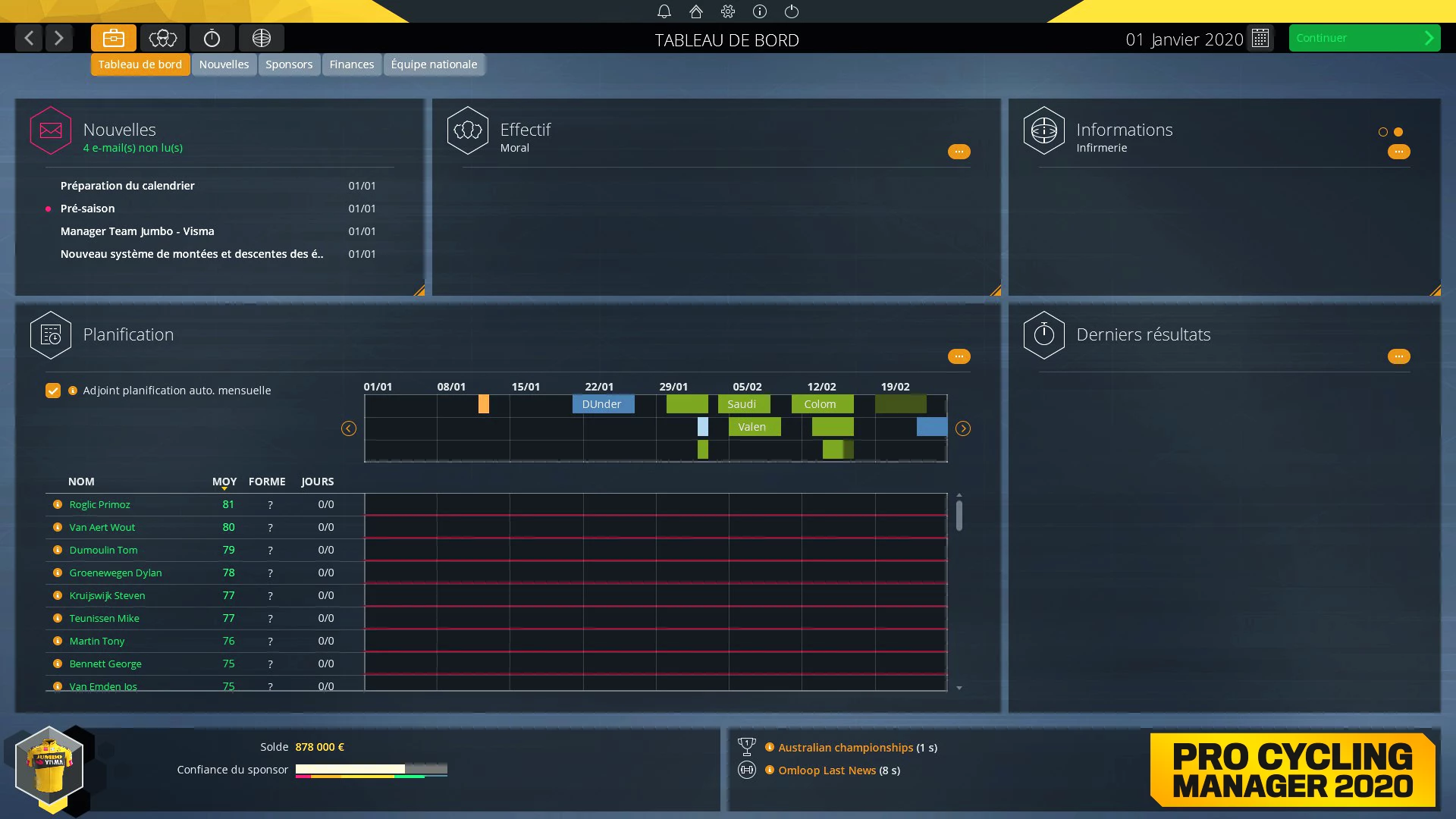Click the DUnder race block in timeline
1456x819 pixels.
[603, 404]
